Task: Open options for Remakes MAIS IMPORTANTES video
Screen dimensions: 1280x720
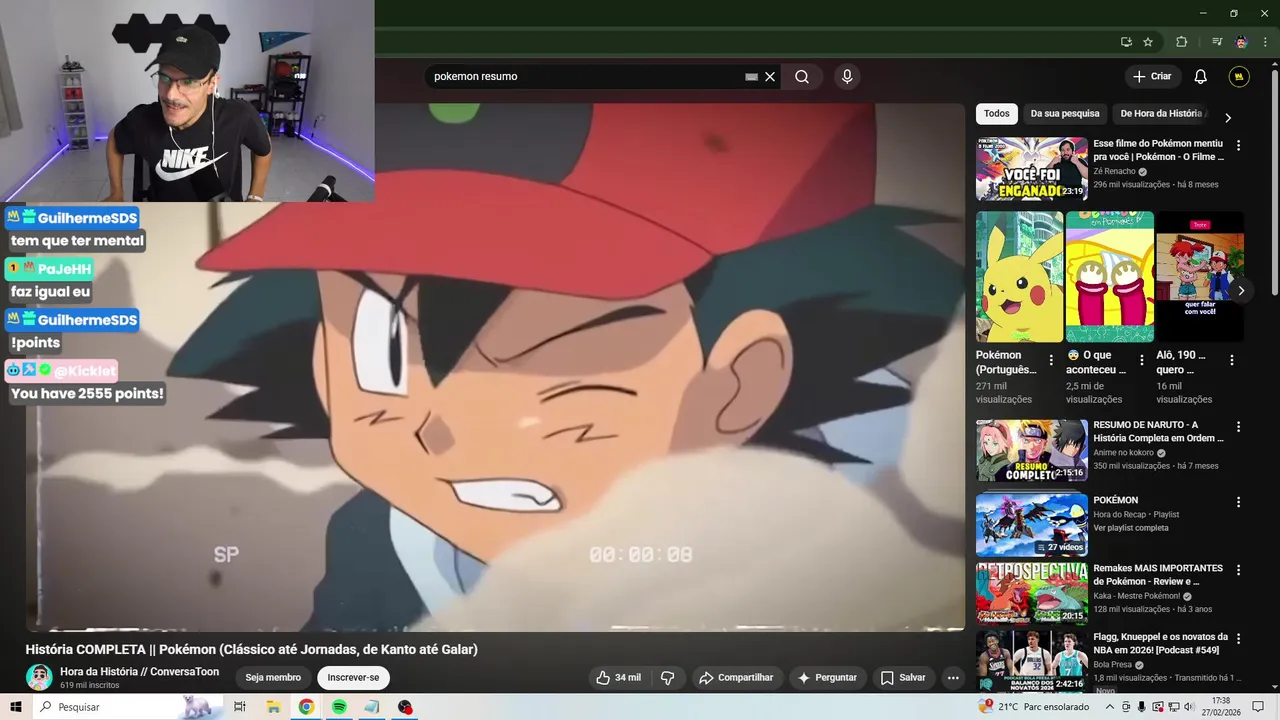Action: pyautogui.click(x=1238, y=570)
